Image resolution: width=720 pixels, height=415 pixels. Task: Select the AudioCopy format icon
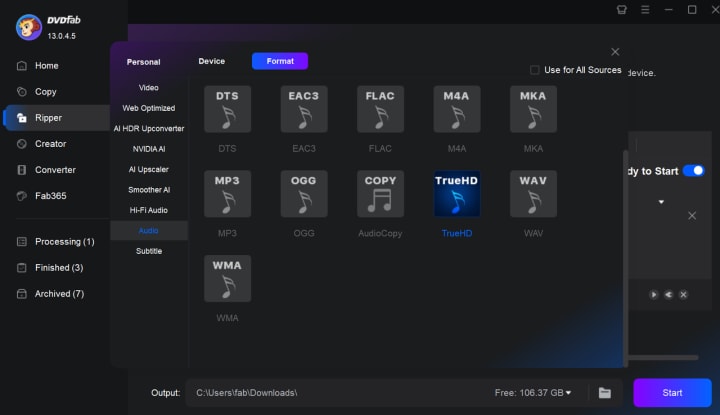(x=380, y=194)
